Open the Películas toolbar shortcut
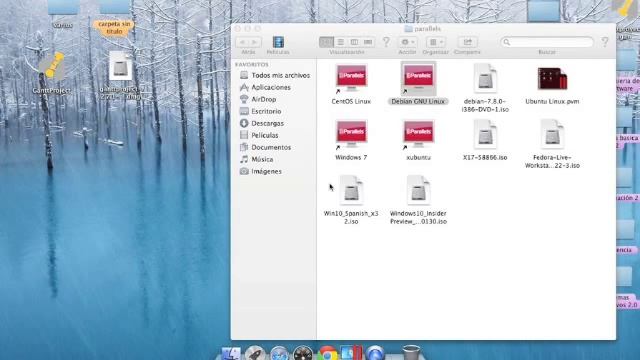 (x=278, y=42)
